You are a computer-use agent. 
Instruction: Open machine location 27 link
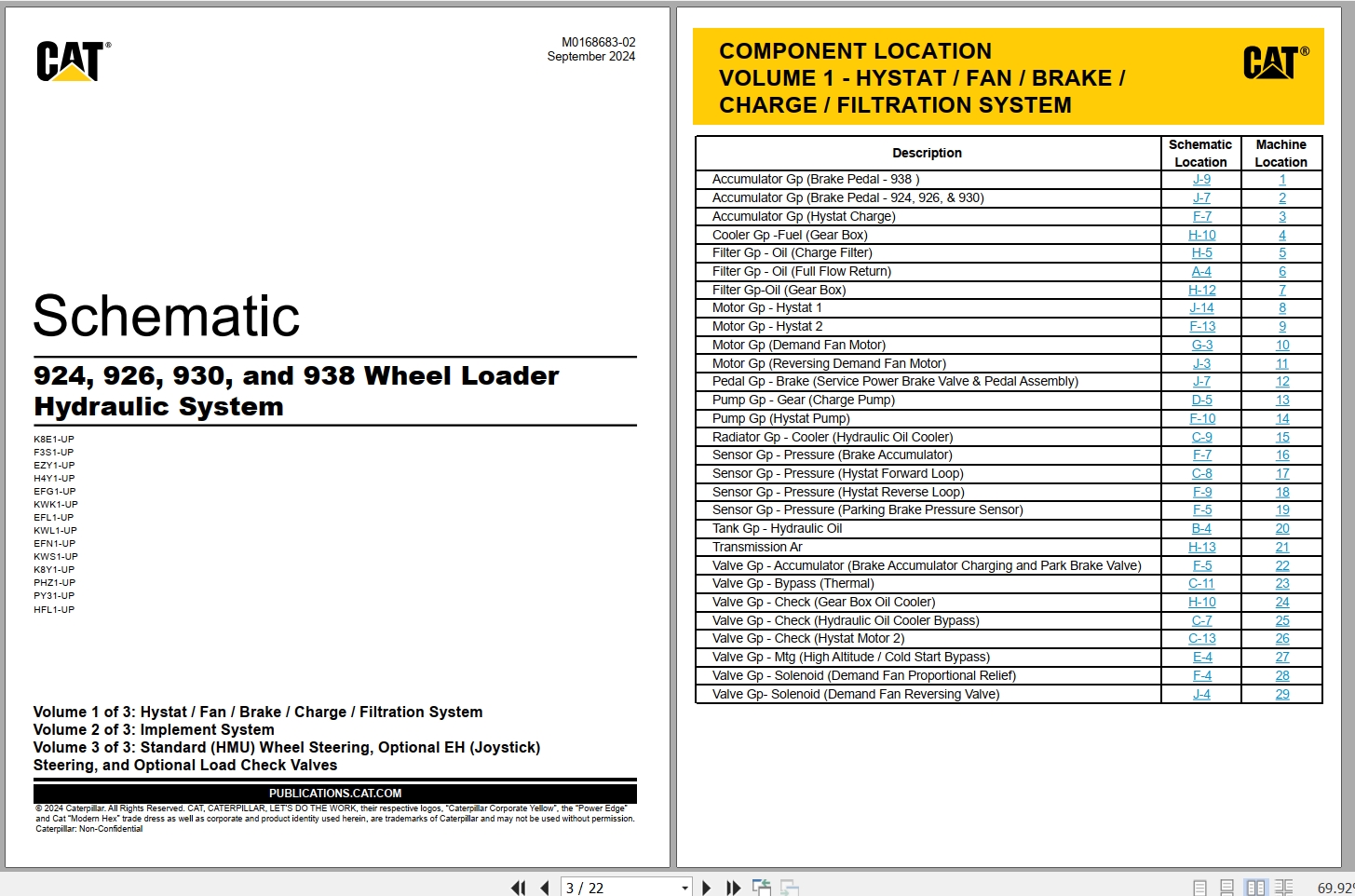(x=1282, y=657)
